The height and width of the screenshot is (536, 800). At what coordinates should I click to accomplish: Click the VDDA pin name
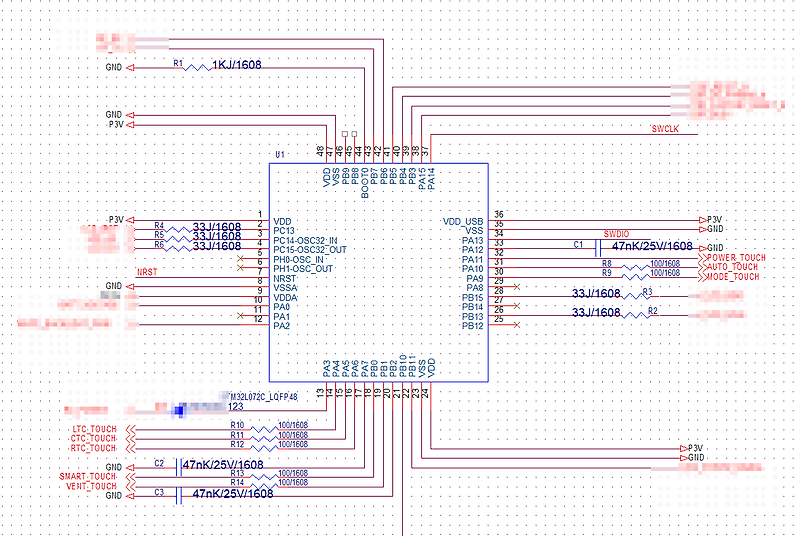tap(285, 298)
